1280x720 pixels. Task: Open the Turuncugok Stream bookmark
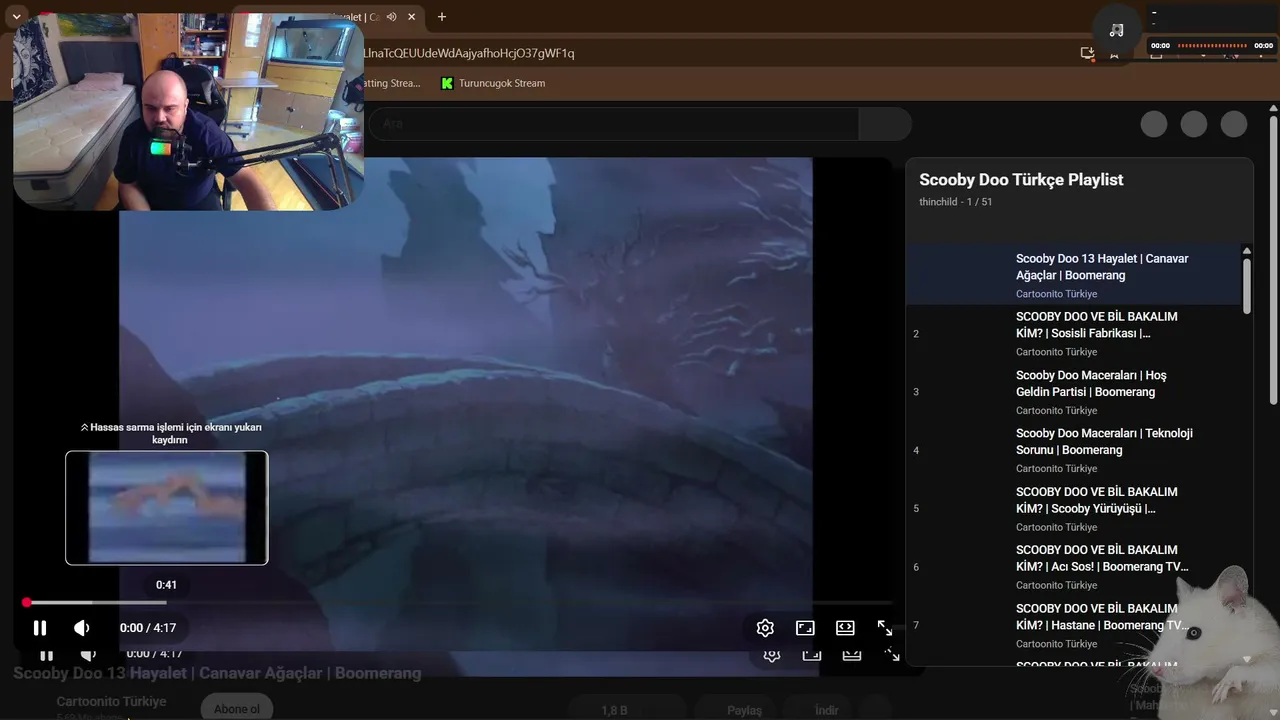[493, 83]
